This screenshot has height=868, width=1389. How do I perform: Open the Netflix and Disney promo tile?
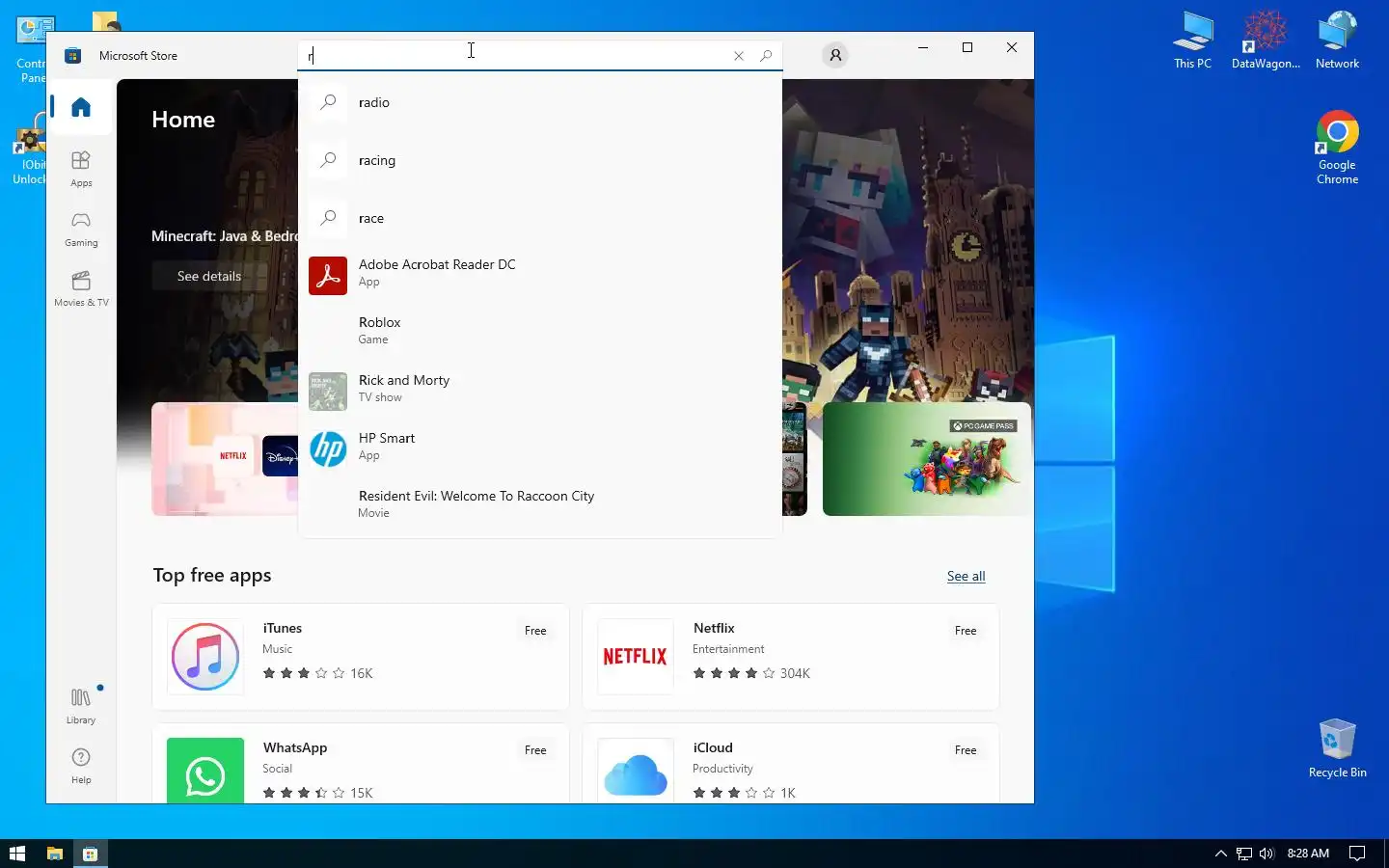coord(225,459)
